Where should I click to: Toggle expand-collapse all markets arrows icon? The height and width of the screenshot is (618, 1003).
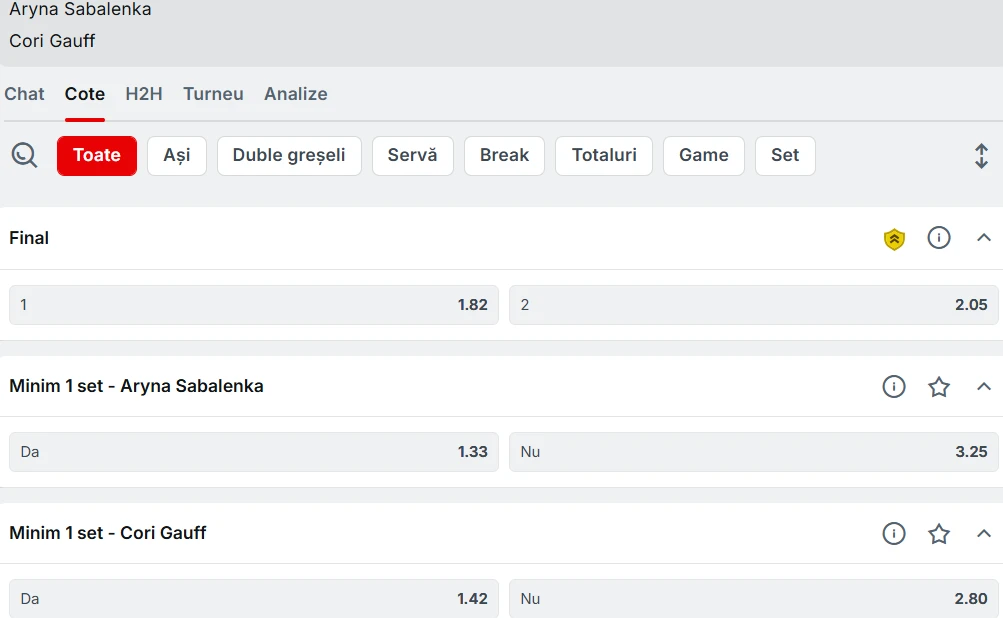tap(981, 155)
